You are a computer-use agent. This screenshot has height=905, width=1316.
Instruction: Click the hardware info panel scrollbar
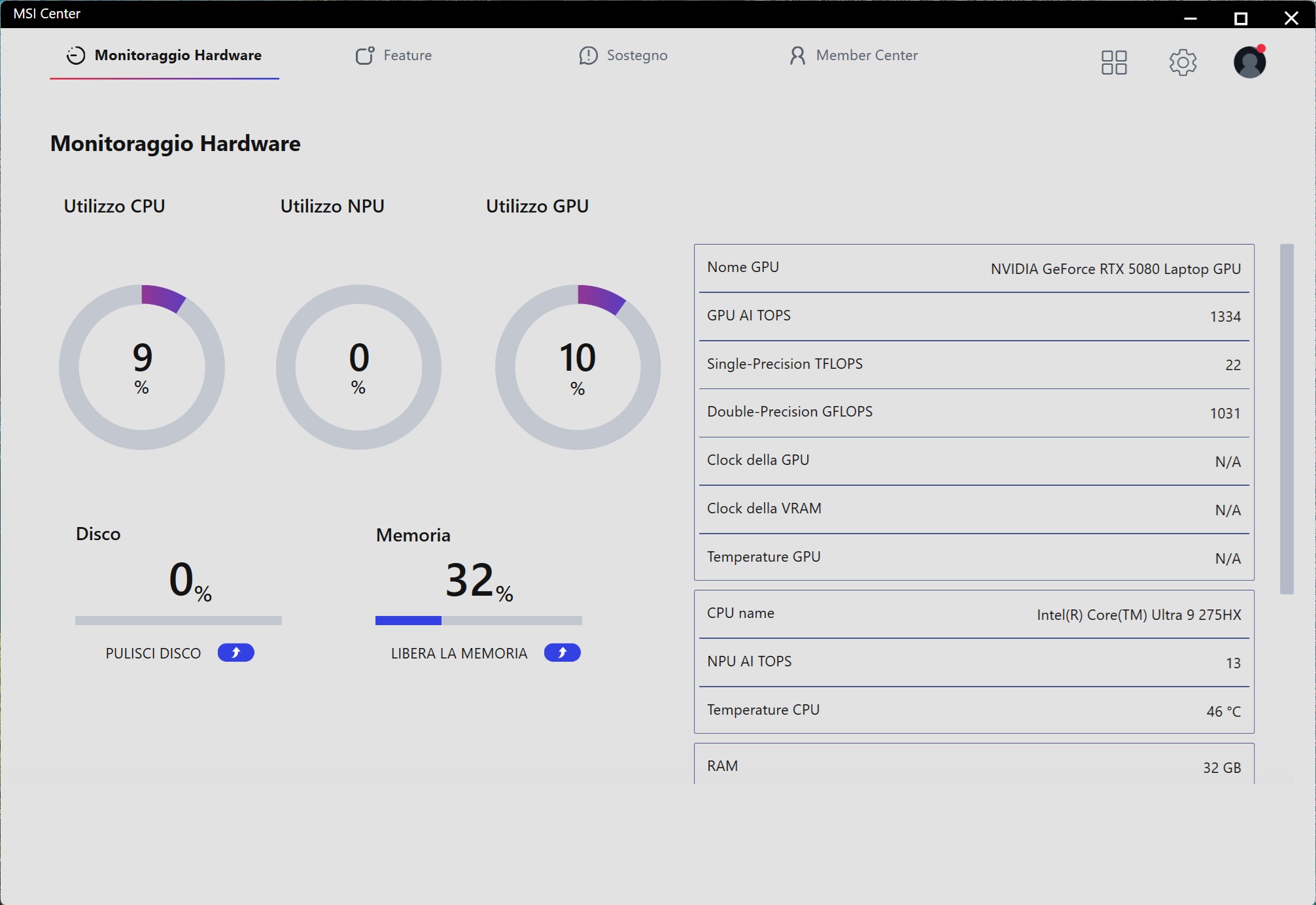click(x=1286, y=418)
